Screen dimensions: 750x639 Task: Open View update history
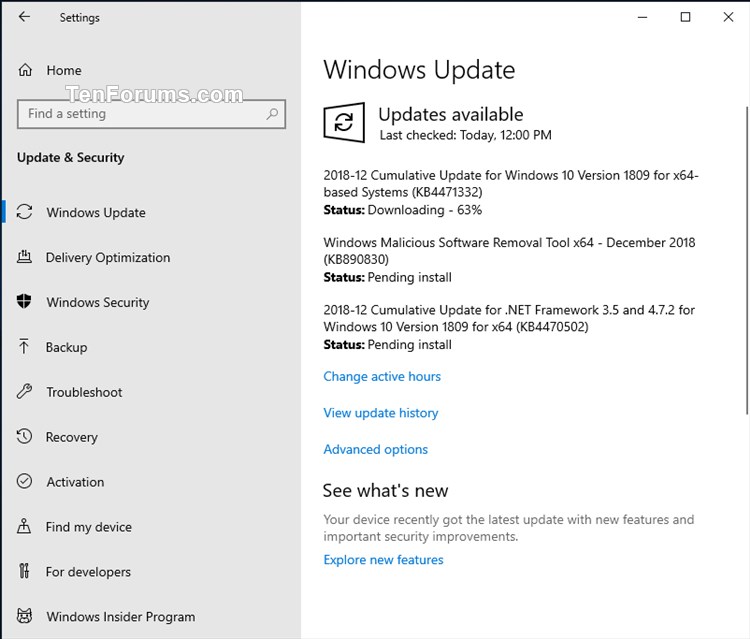[x=381, y=413]
